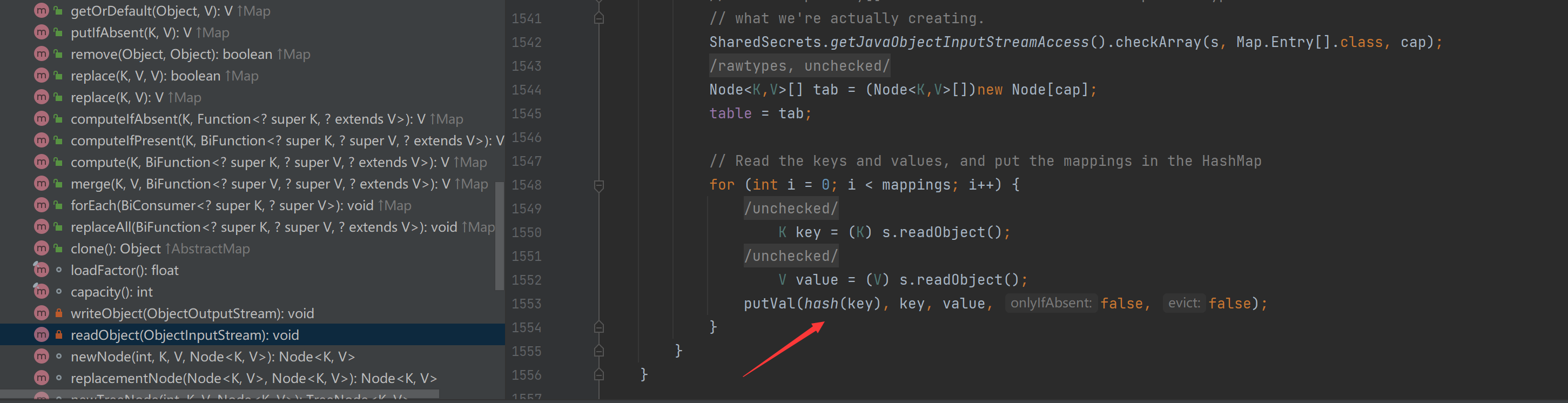Screen dimensions: 1568x403
Task: Click the red lock icon next to readObject
Action: coord(58,335)
